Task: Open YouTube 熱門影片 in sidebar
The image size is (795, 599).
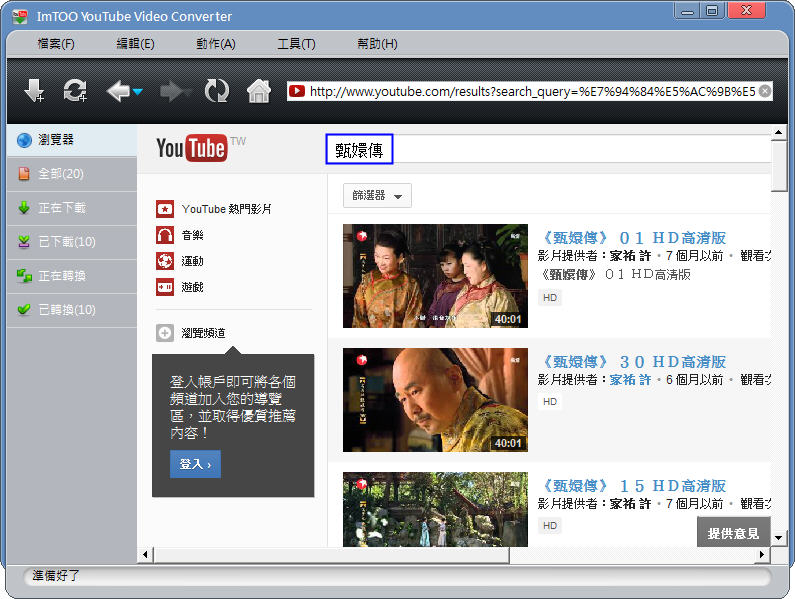Action: tap(226, 209)
